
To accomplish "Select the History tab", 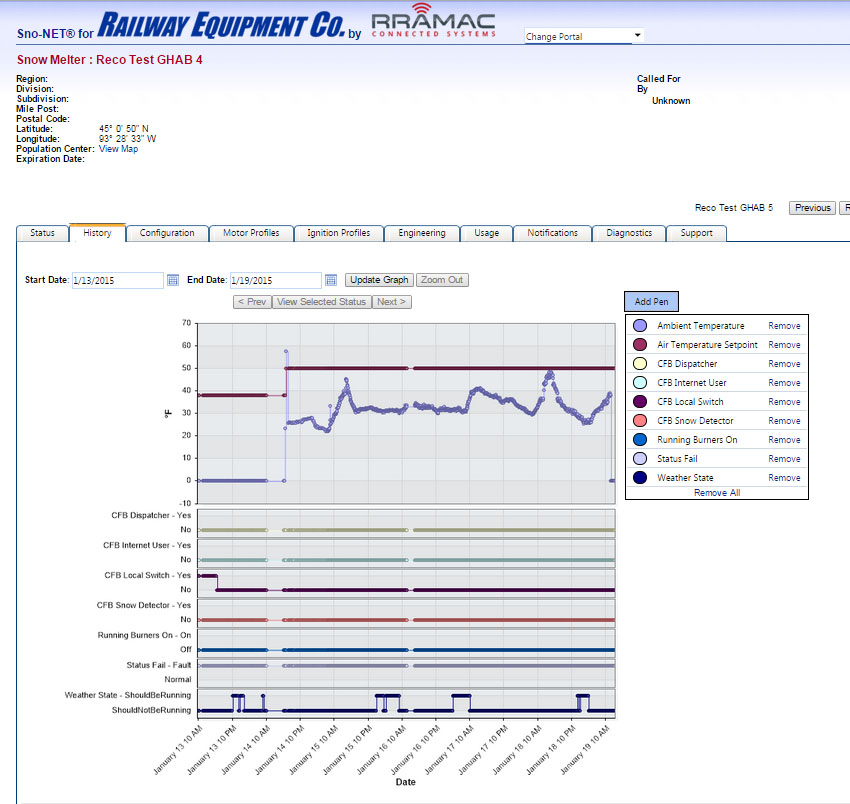I will click(x=98, y=233).
